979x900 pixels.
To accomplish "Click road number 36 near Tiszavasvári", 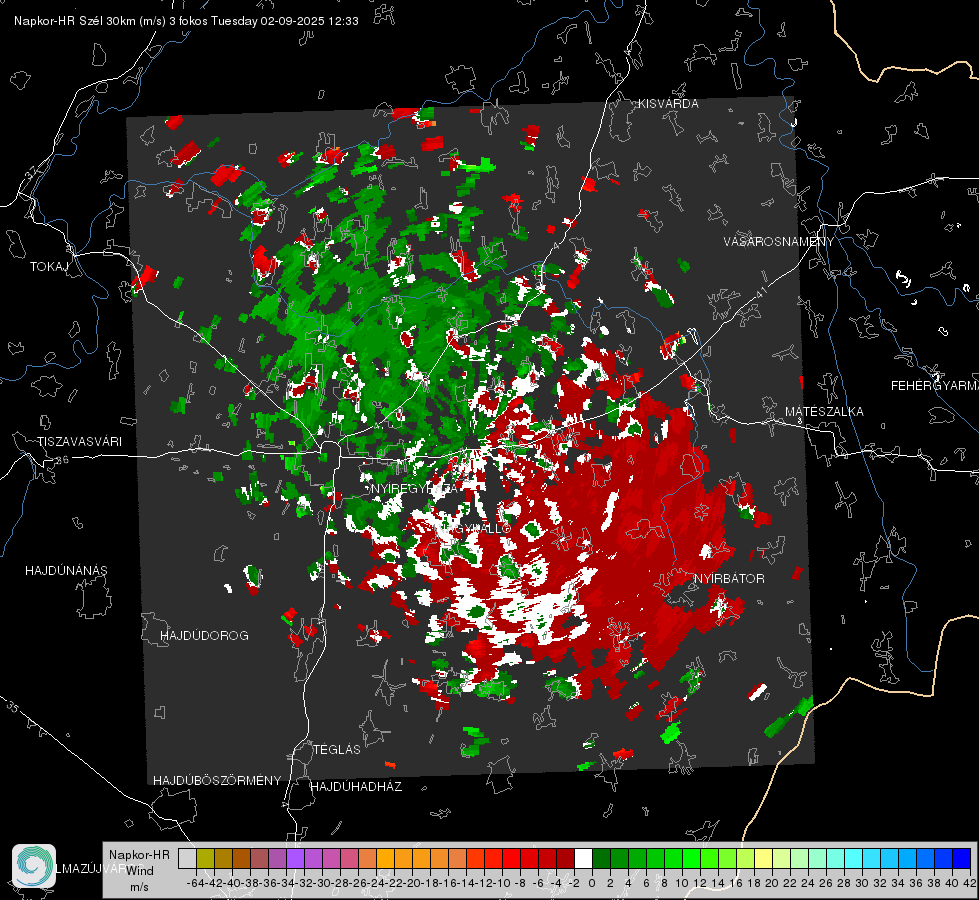I will click(x=62, y=460).
